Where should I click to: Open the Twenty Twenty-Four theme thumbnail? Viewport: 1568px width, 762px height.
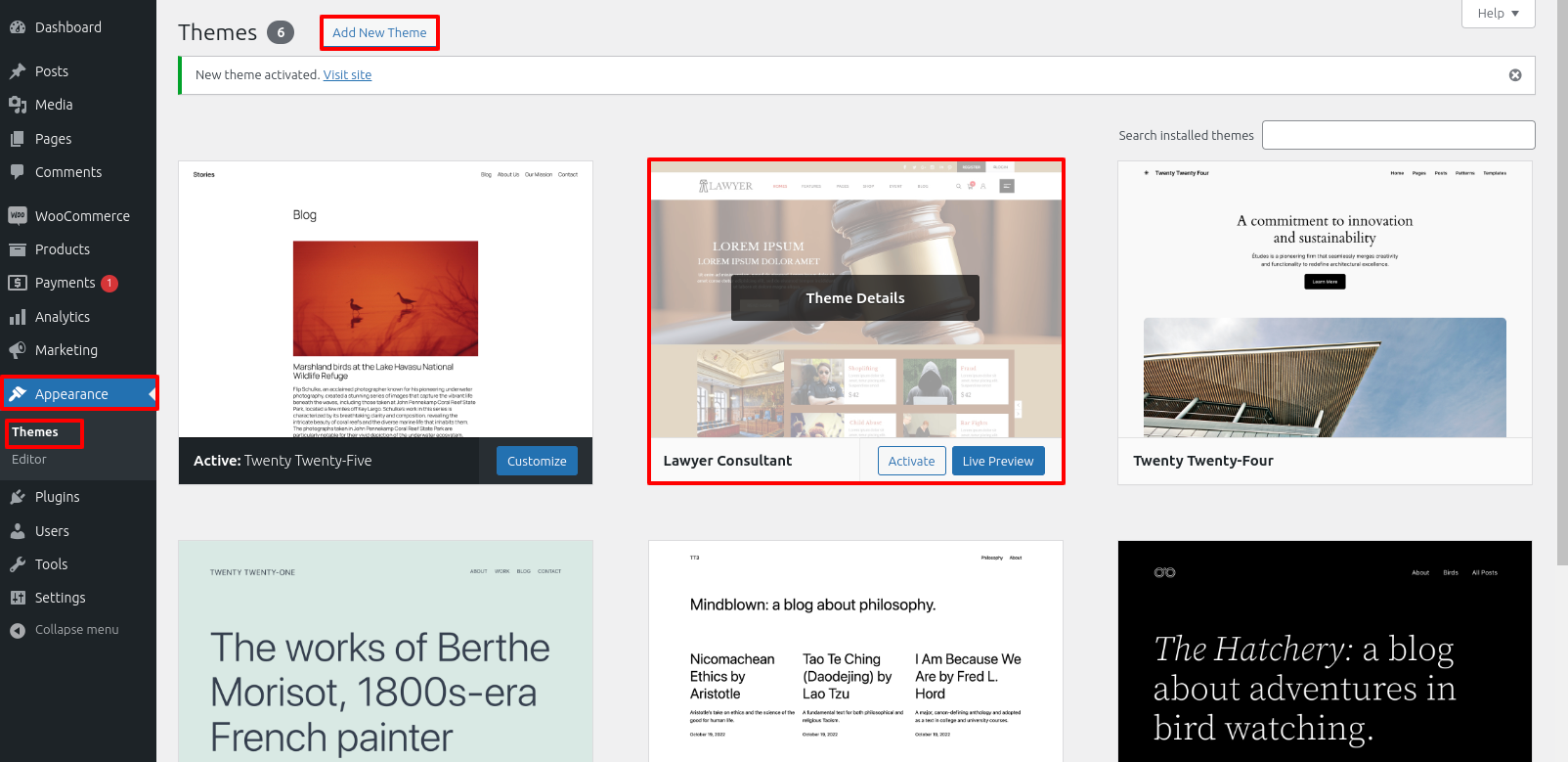coord(1325,299)
